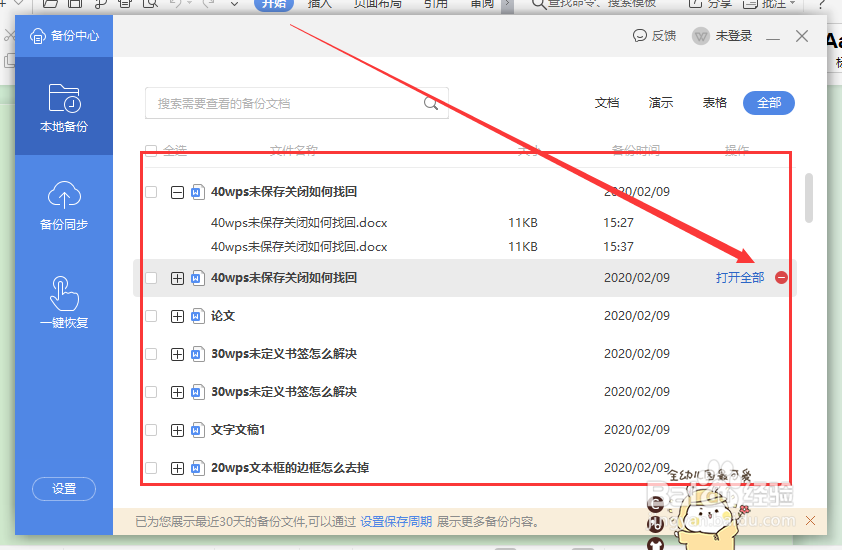Click the 20wps文本框的边框怎么去掉 file name
Screen dimensions: 842x550
(x=290, y=468)
